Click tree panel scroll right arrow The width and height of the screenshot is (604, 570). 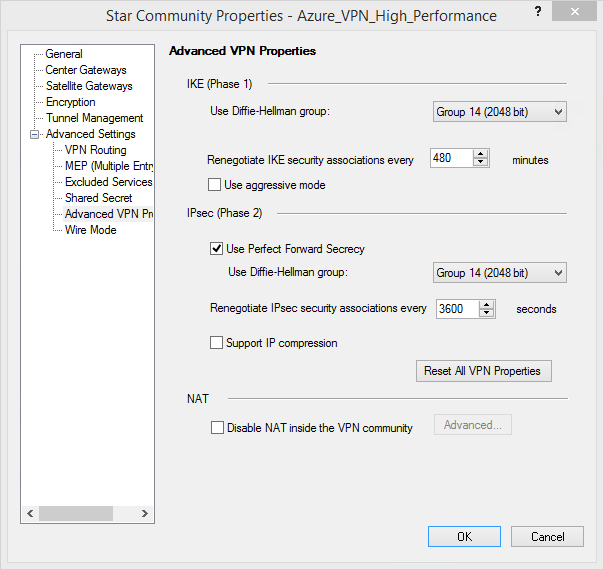(144, 513)
